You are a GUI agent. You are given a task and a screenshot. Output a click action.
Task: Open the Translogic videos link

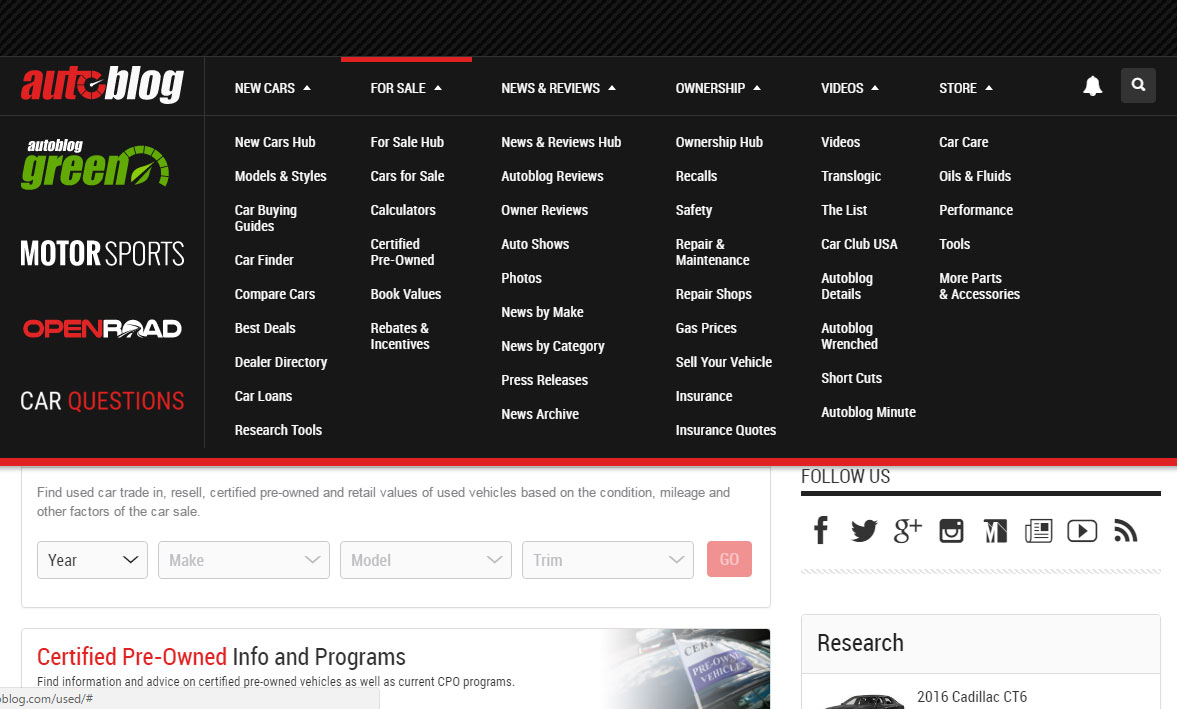click(x=850, y=176)
